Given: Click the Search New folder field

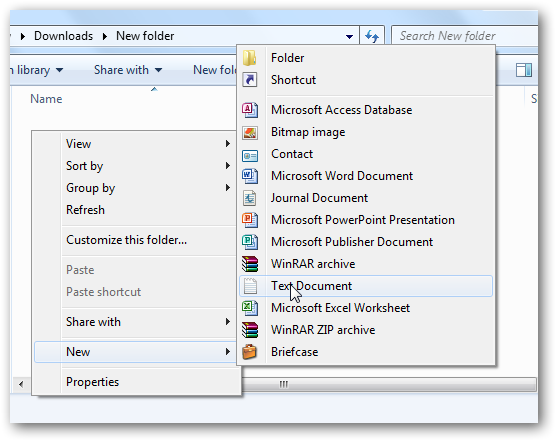Looking at the screenshot, I should pyautogui.click(x=465, y=36).
